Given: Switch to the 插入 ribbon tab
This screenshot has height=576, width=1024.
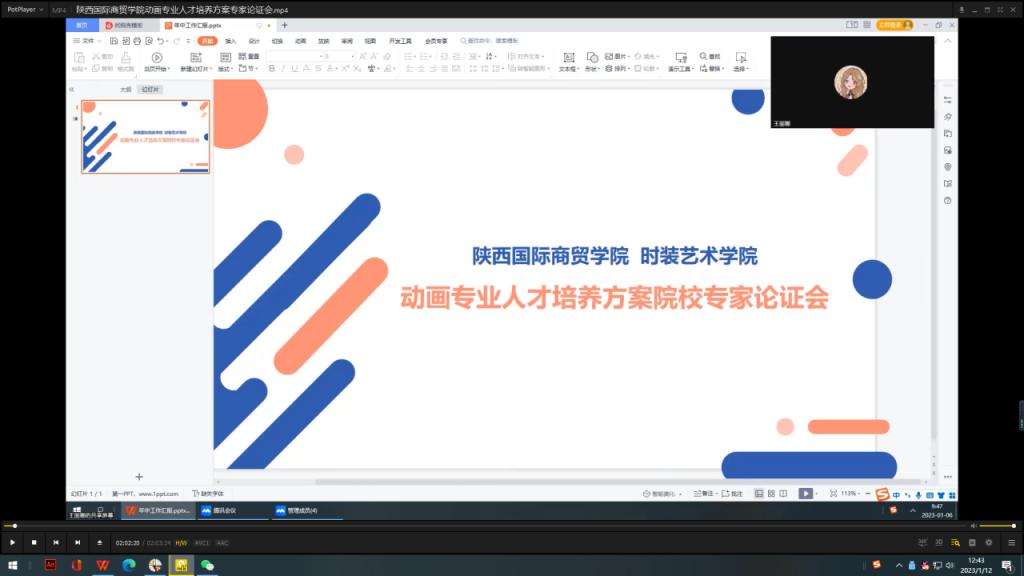Looking at the screenshot, I should pos(231,41).
